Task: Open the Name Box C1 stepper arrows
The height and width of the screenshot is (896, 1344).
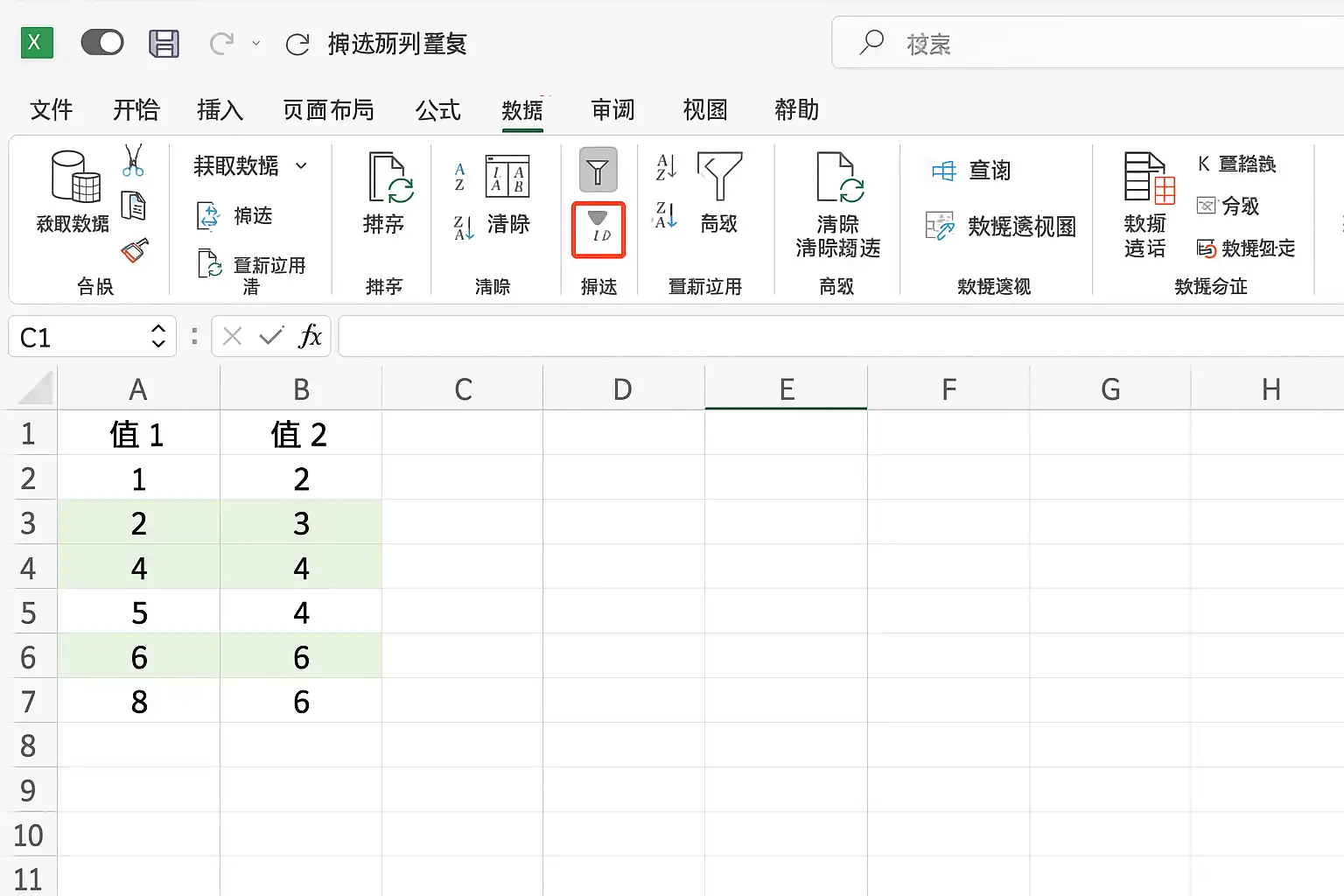Action: coord(158,337)
